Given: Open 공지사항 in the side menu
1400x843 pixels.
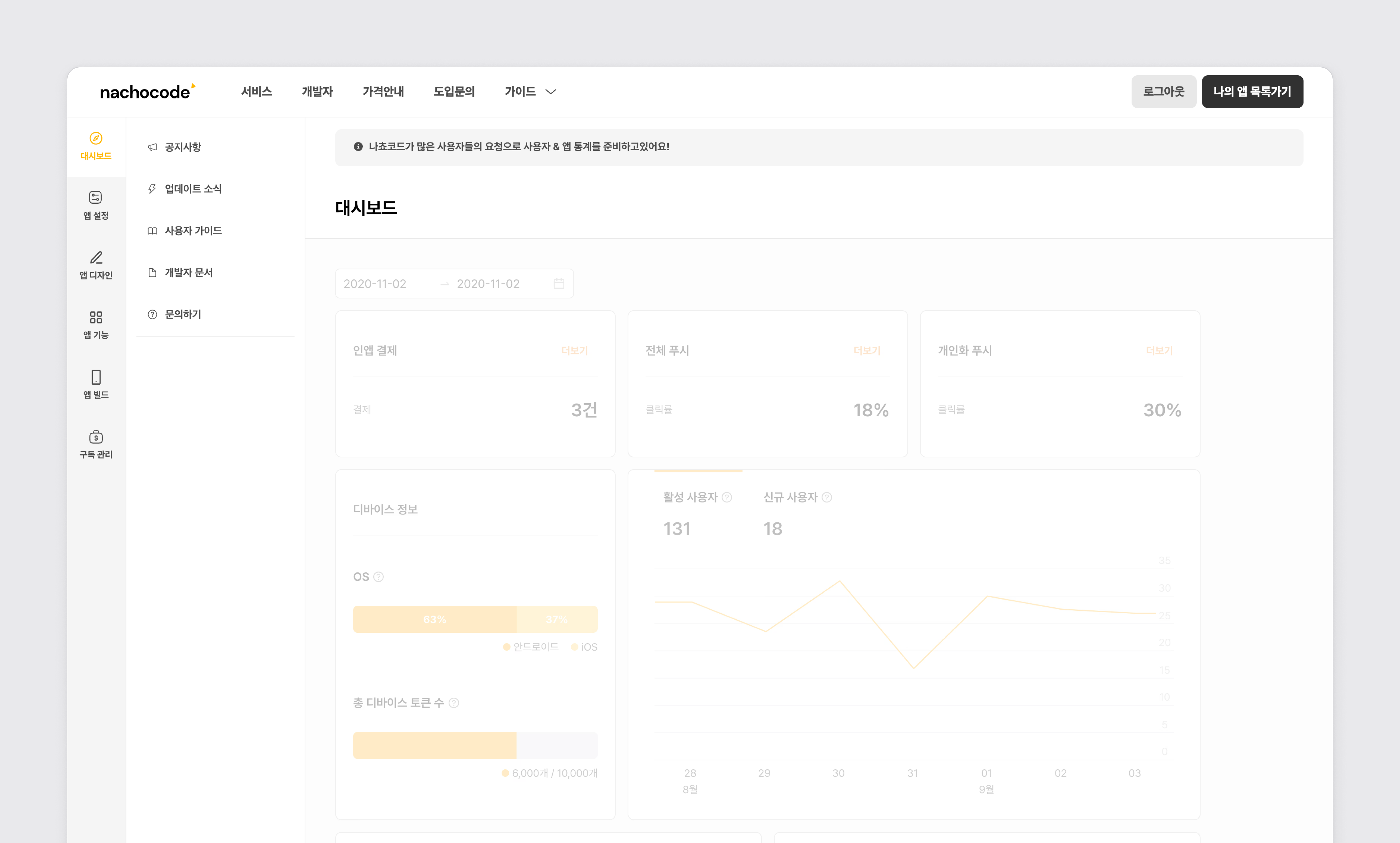Looking at the screenshot, I should pos(183,147).
